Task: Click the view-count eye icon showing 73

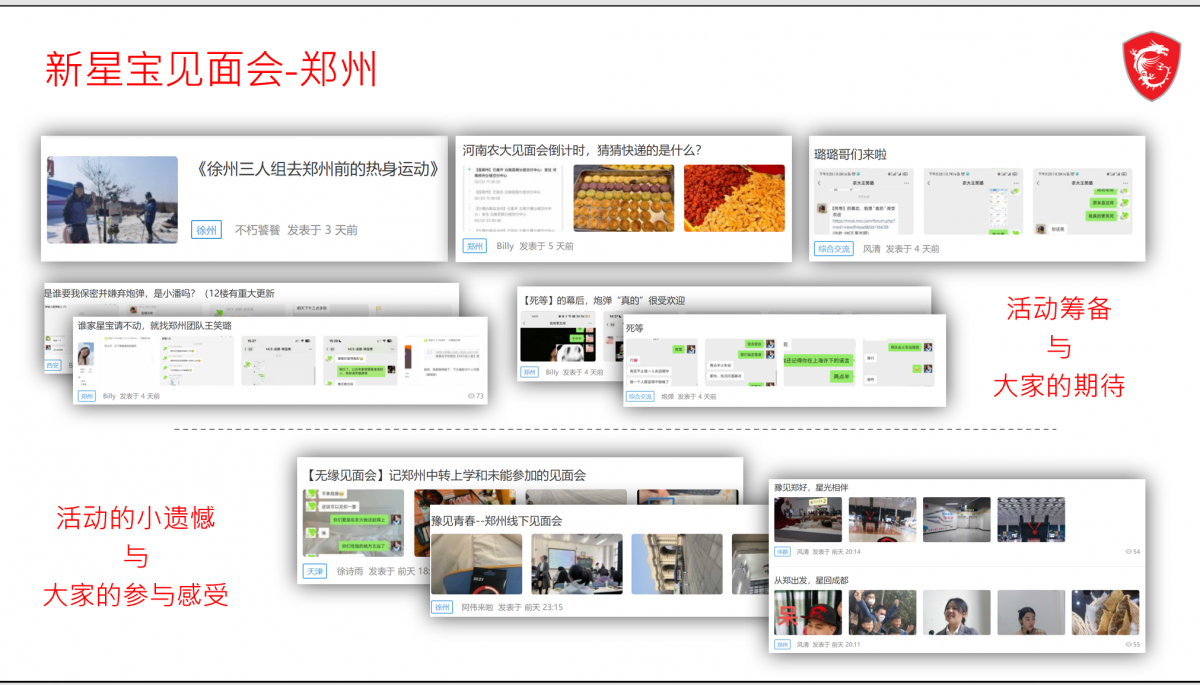Action: [470, 397]
